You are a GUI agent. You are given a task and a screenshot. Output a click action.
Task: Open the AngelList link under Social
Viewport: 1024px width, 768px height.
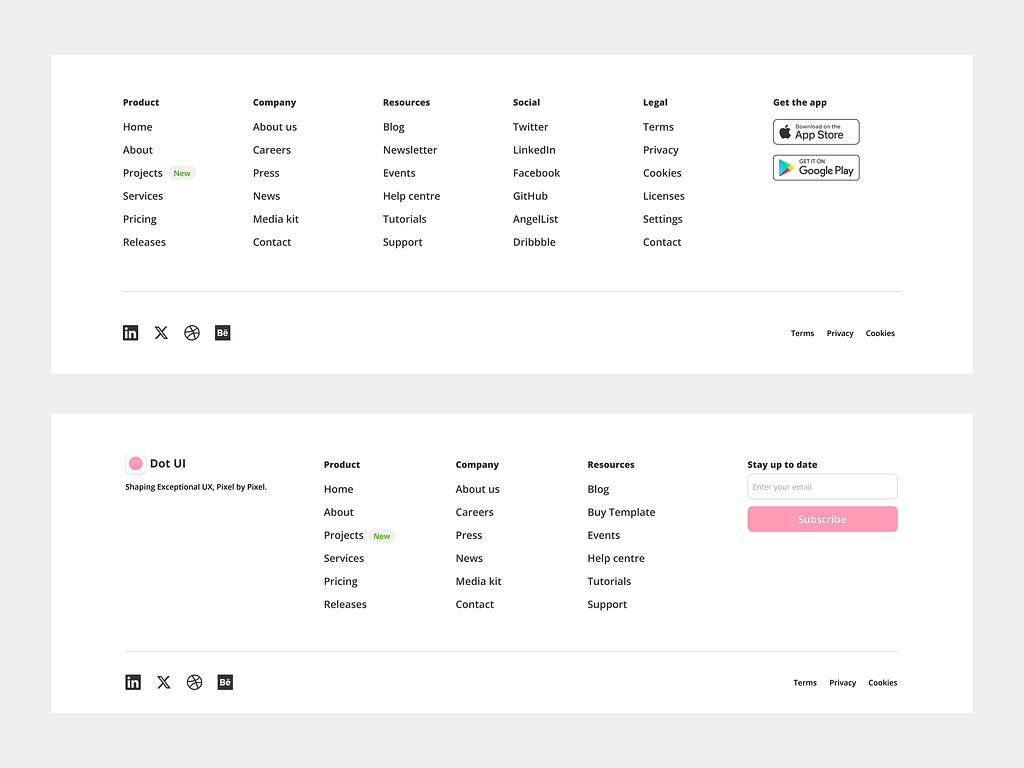[536, 219]
